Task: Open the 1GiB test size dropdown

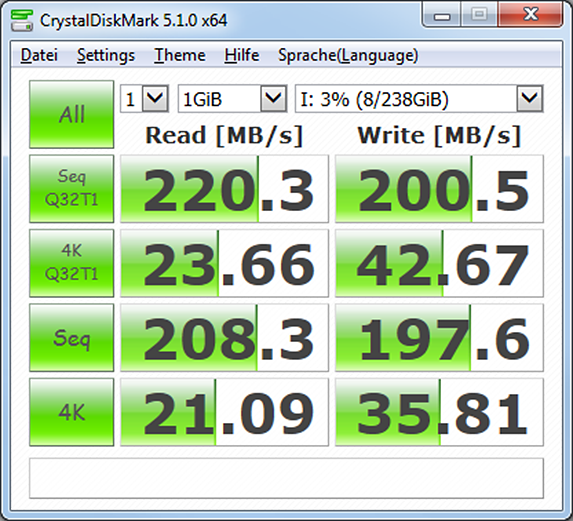Action: point(232,99)
